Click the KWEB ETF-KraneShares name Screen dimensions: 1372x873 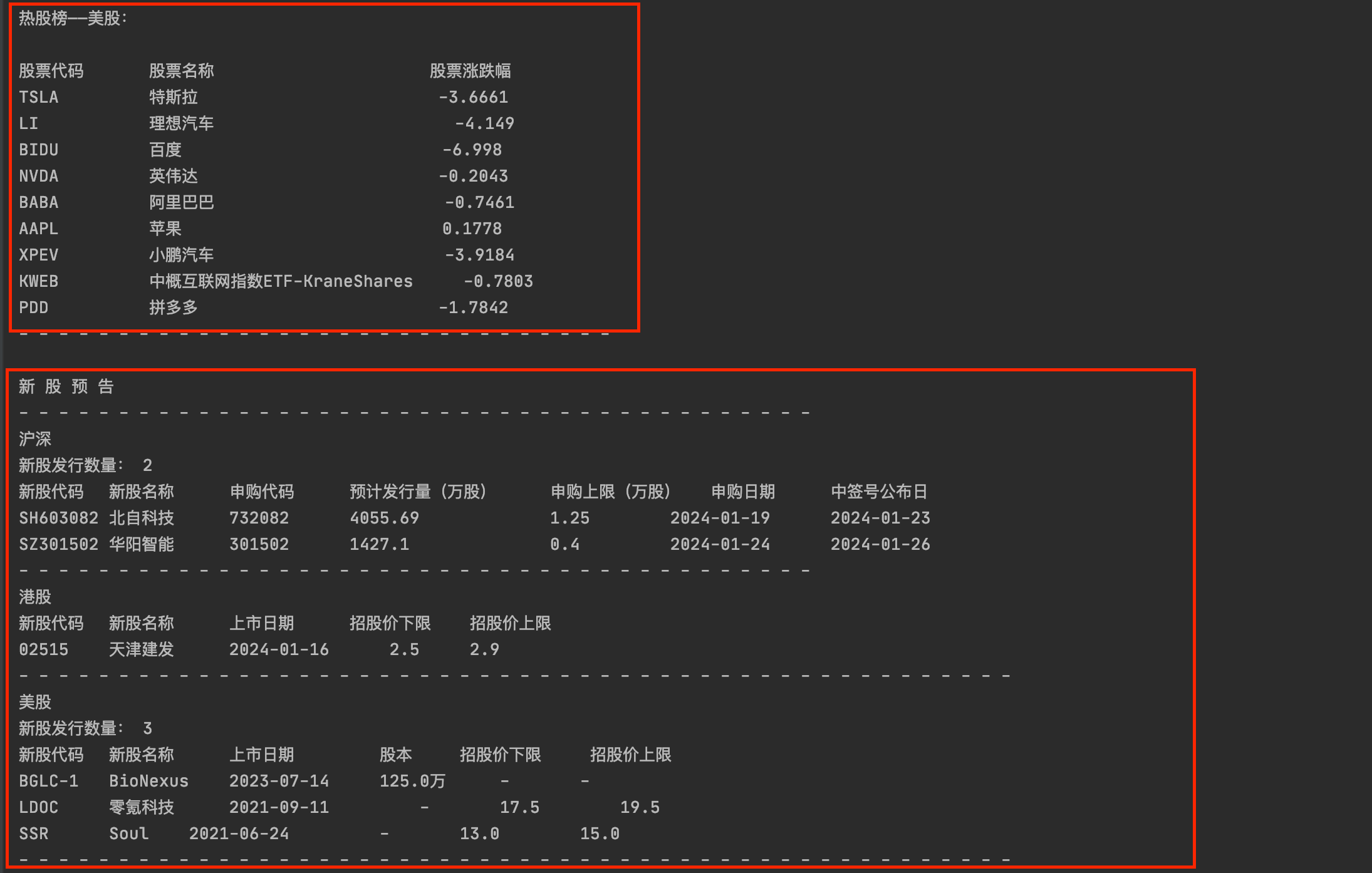click(281, 281)
